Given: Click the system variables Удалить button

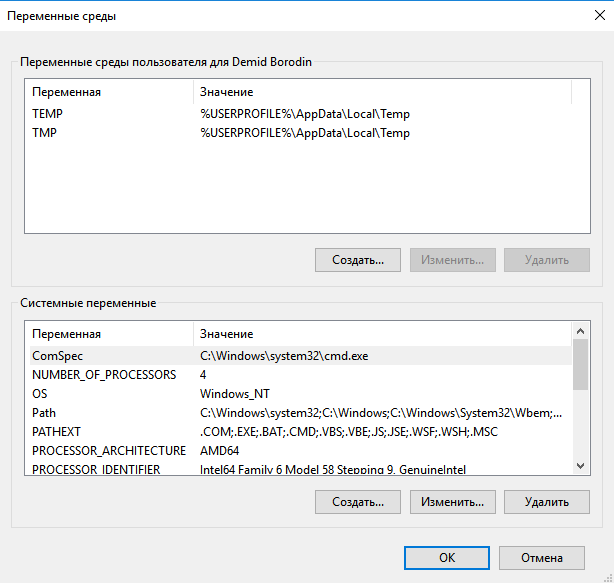Looking at the screenshot, I should [546, 501].
